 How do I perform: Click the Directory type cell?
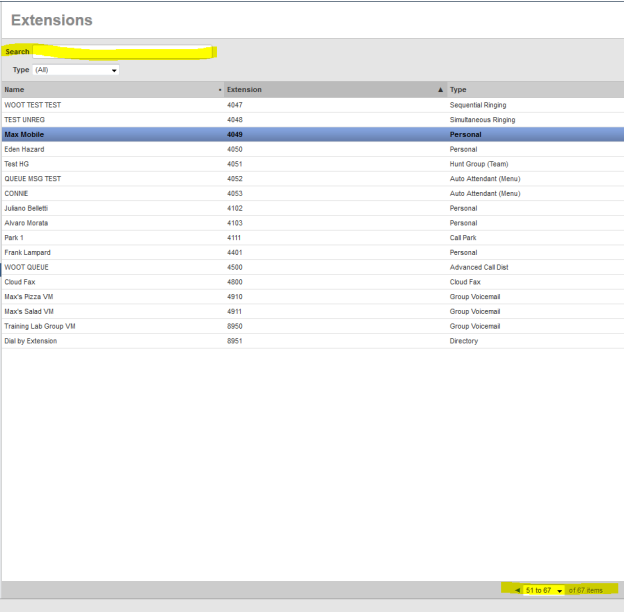pyautogui.click(x=464, y=341)
